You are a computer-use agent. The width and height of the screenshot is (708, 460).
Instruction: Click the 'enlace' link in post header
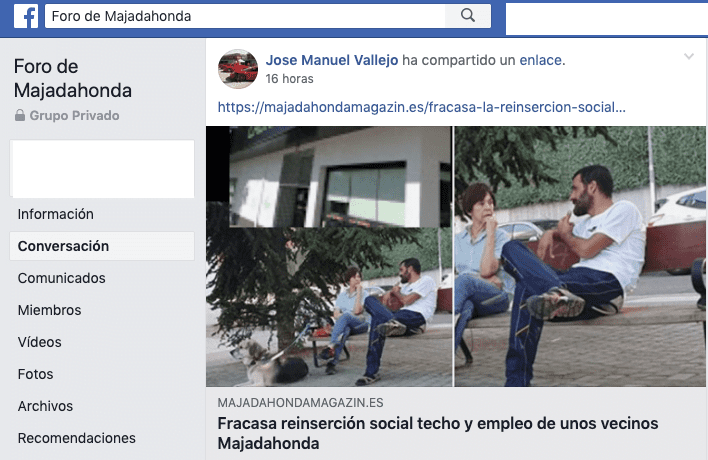[x=540, y=60]
